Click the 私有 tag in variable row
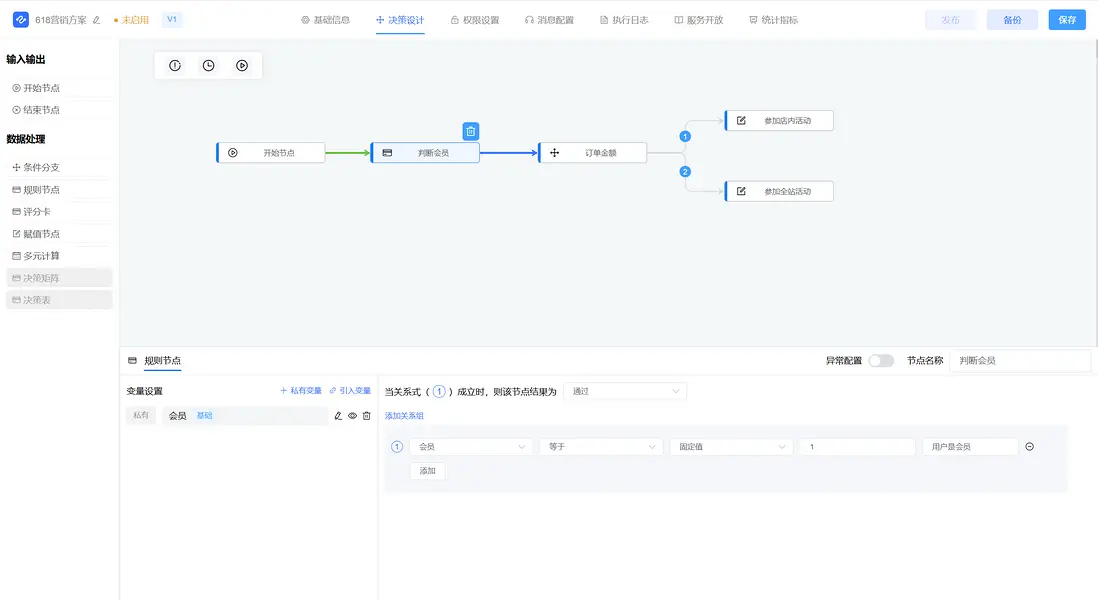This screenshot has width=1098, height=600. tap(141, 415)
